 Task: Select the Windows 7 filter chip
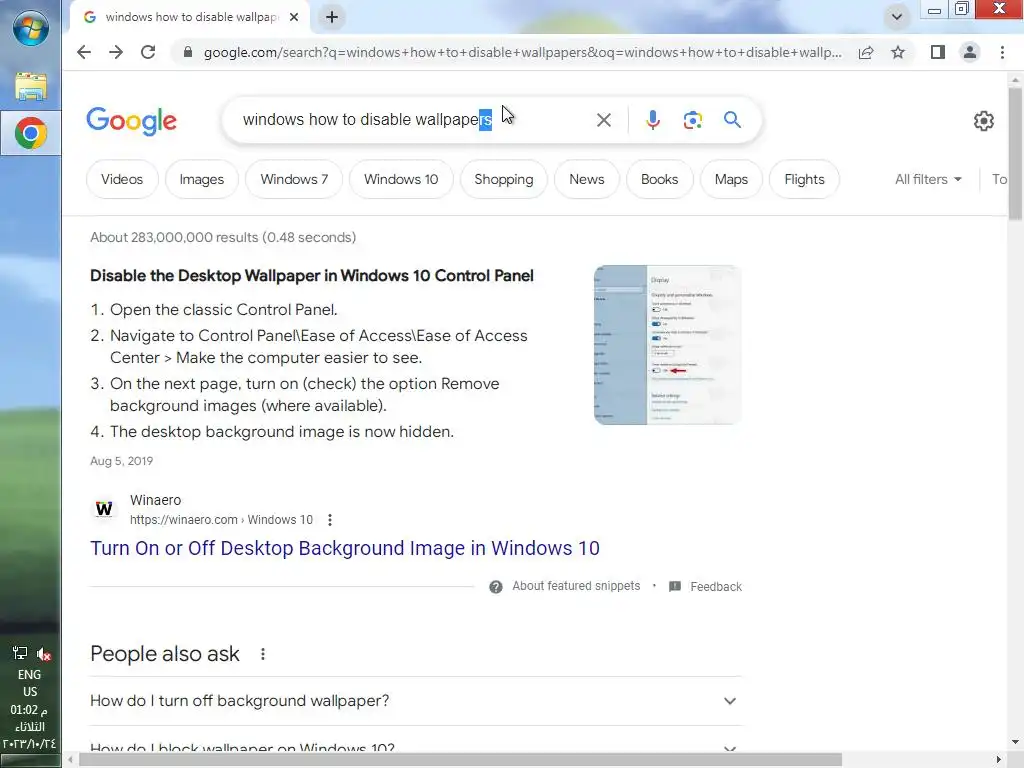294,180
